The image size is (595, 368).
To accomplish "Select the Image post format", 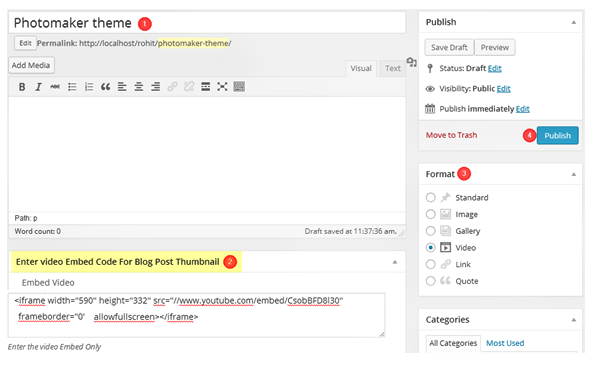I will 430,214.
